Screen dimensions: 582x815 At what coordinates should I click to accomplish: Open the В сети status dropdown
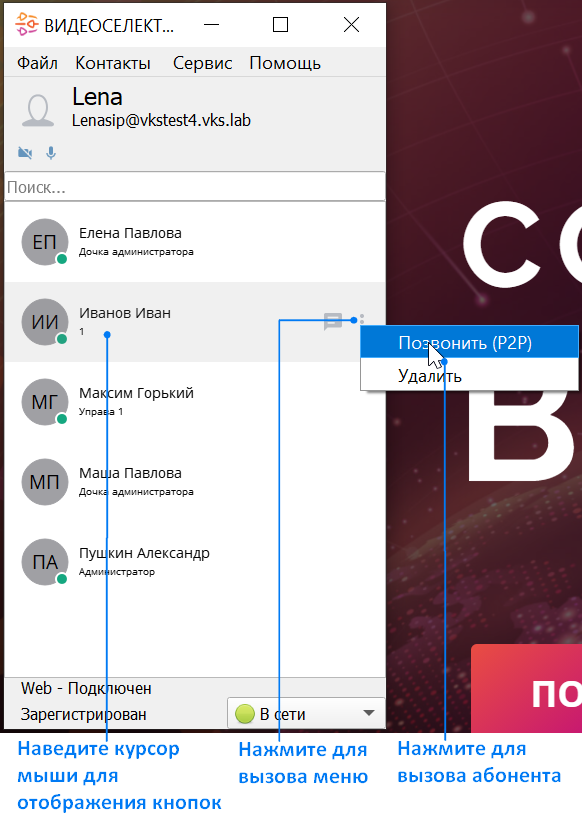306,713
